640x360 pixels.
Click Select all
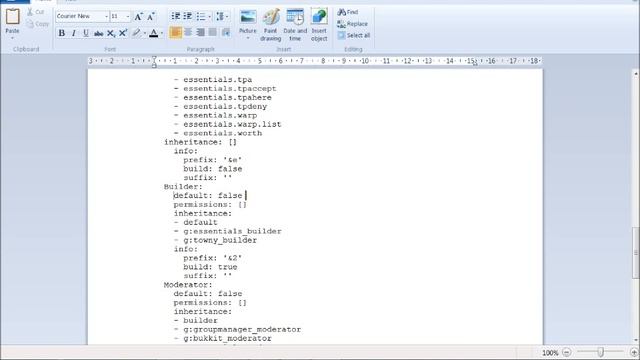pos(354,36)
